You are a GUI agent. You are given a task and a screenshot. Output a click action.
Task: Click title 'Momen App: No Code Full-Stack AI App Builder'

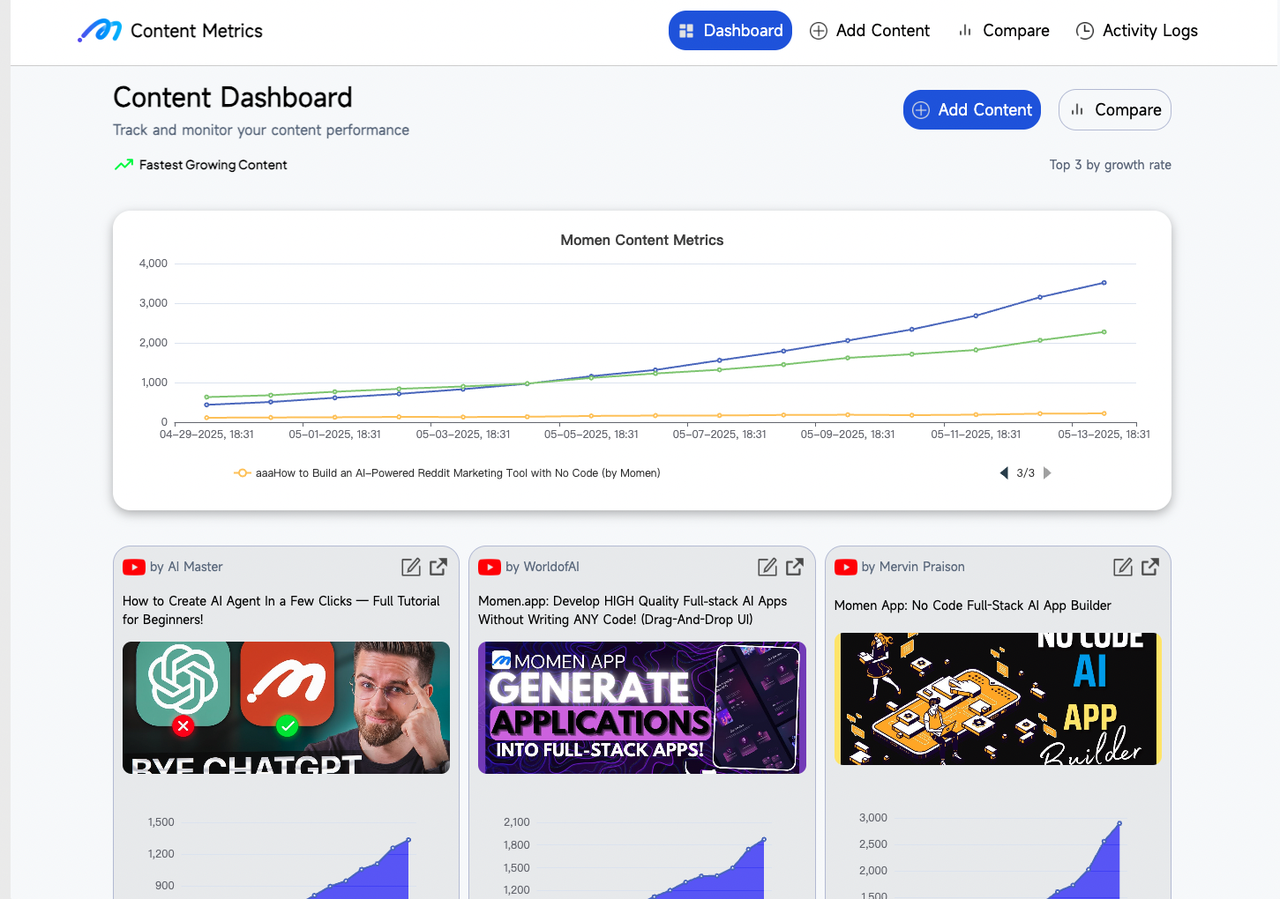tap(973, 606)
